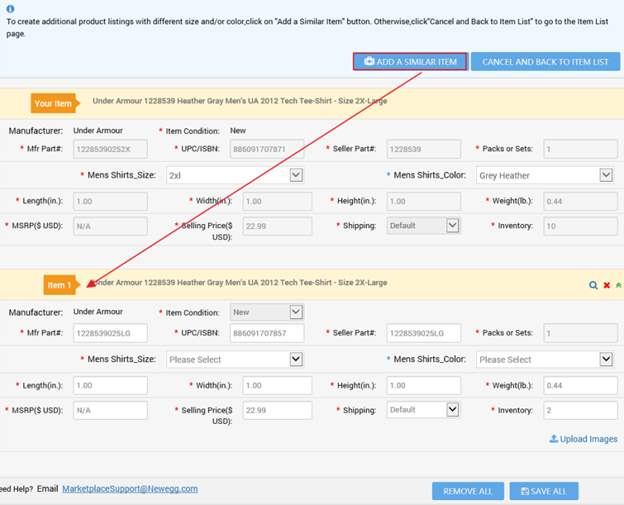Collapse Item 1 with the green chevron icon
624x505 pixels.
618,285
